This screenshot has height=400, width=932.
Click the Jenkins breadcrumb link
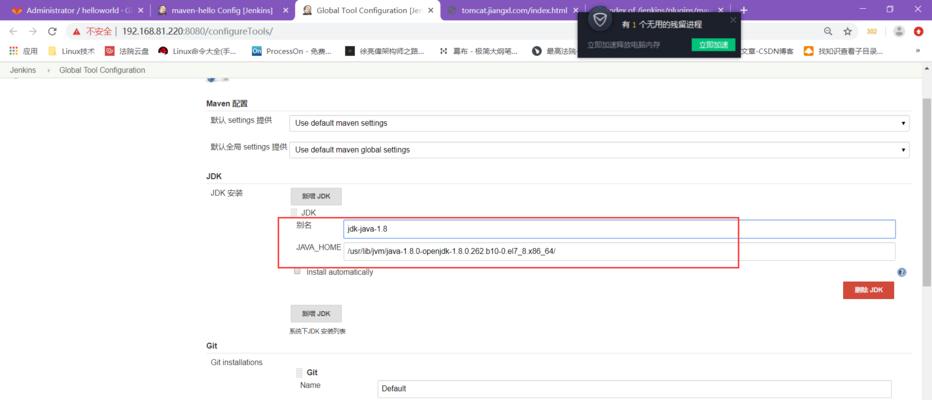coord(23,70)
